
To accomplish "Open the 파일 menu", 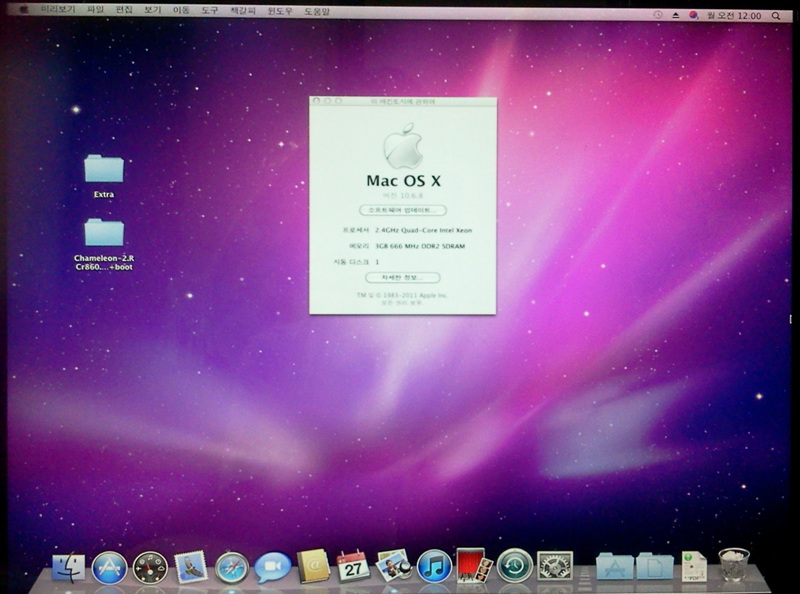I will [95, 10].
